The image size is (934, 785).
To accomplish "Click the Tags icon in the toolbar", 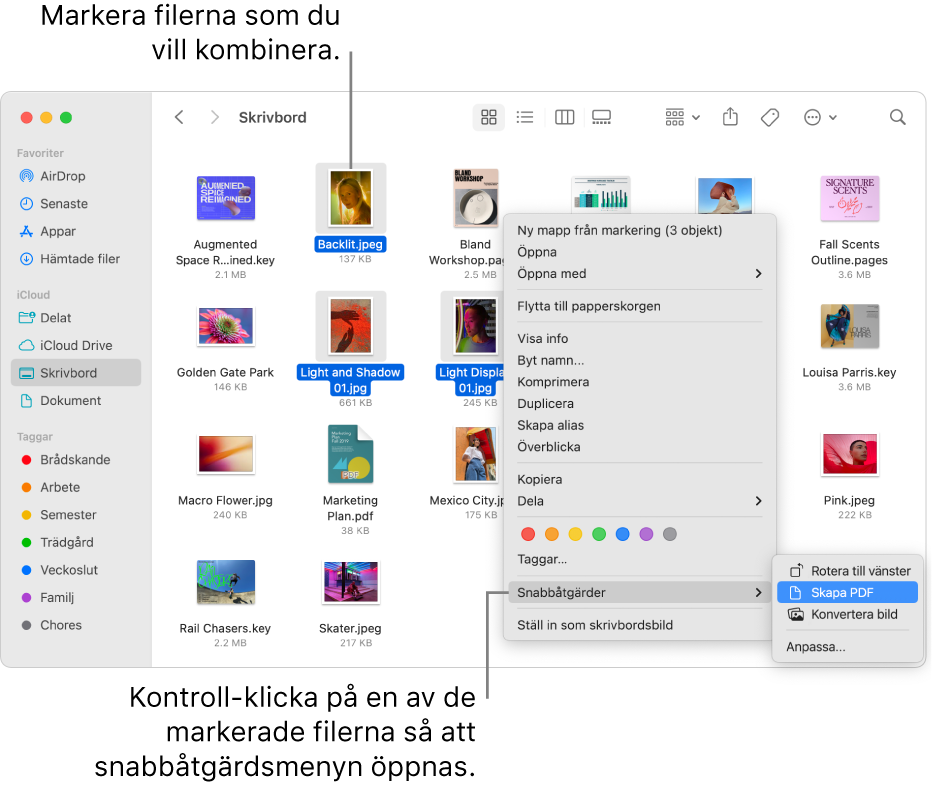I will click(x=769, y=117).
